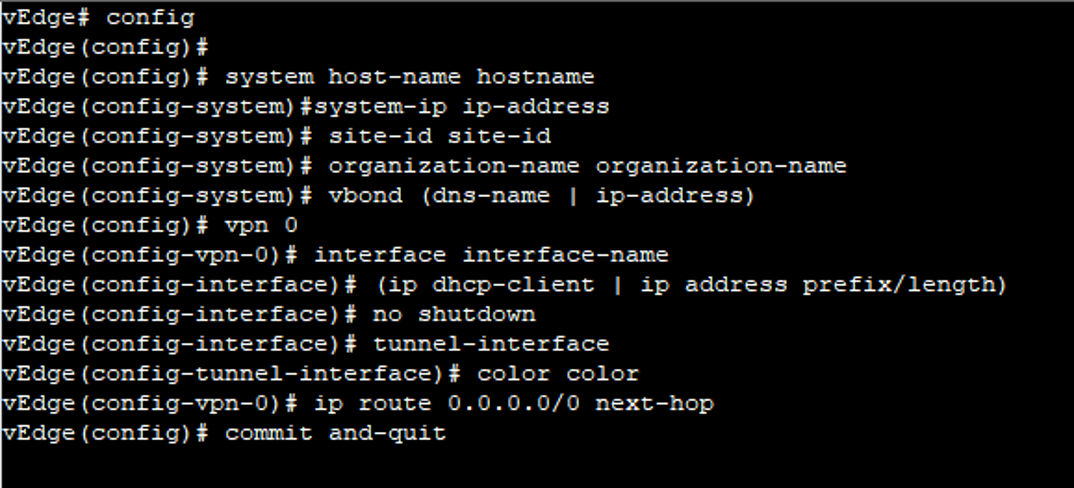Click 'ip route 0.0.0.0/0 next-hop' command
1074x488 pixels.
click(514, 404)
